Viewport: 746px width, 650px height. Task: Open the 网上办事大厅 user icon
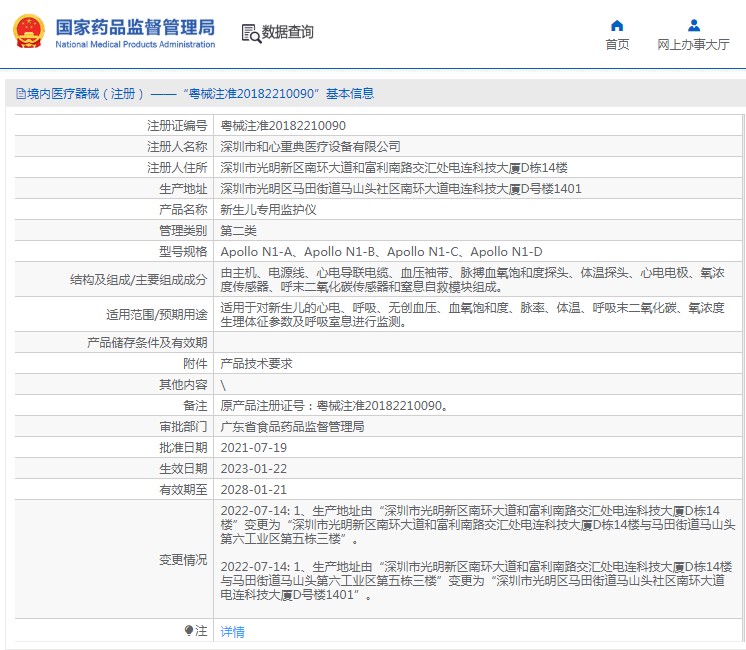pyautogui.click(x=694, y=25)
